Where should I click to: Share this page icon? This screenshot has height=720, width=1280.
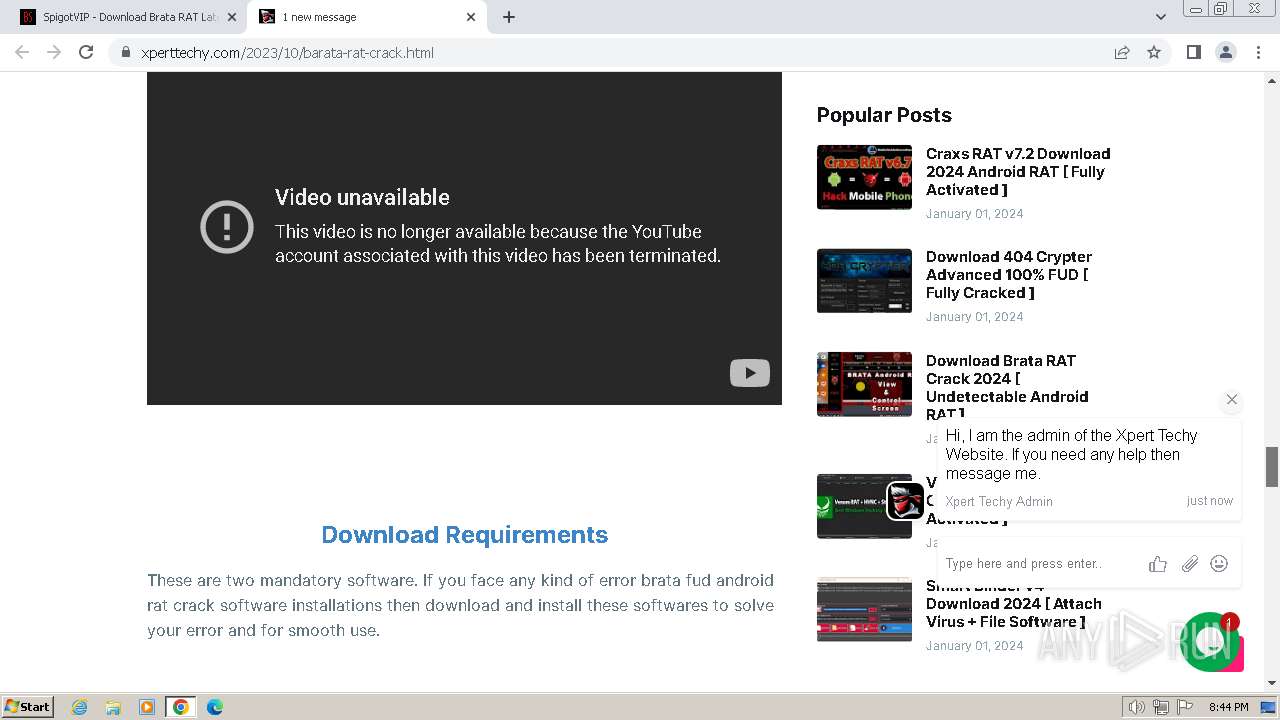click(x=1122, y=53)
